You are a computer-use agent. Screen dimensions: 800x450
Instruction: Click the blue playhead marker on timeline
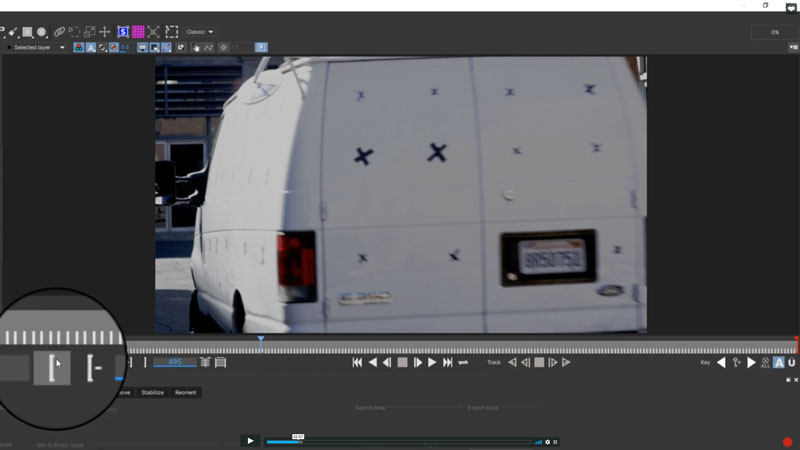click(261, 339)
